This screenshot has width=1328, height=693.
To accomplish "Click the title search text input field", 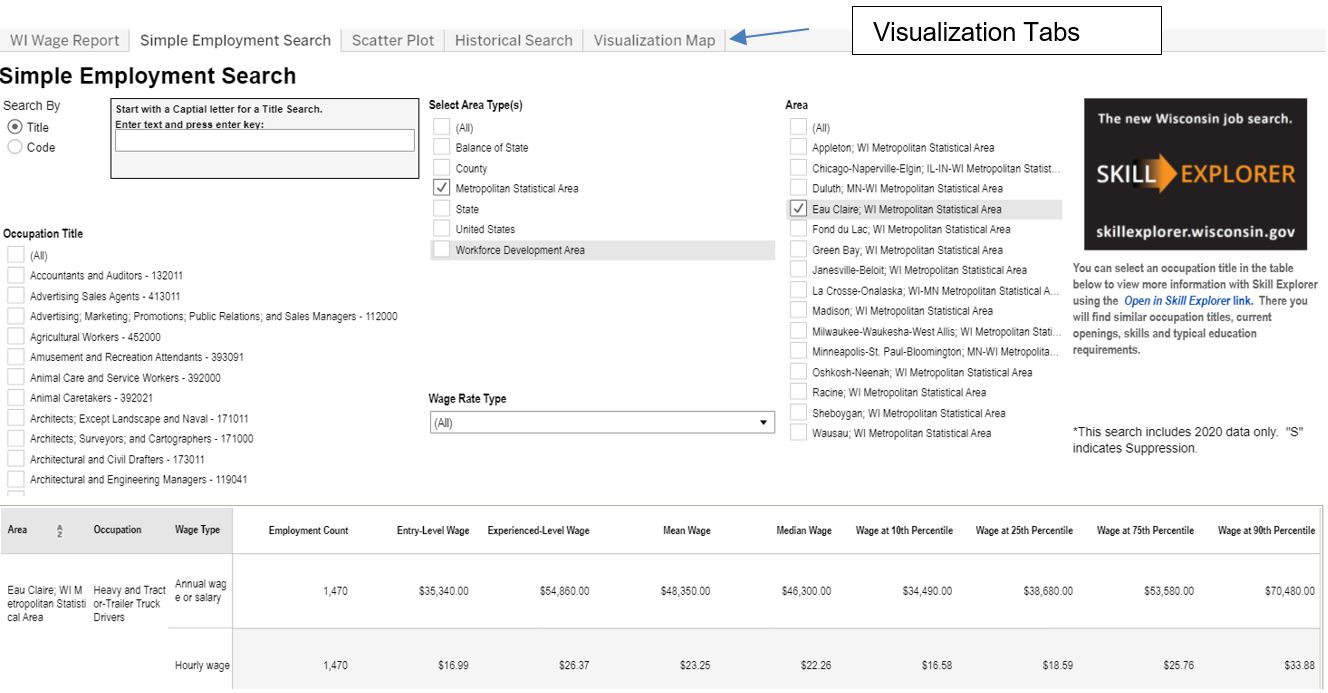I will coord(264,141).
